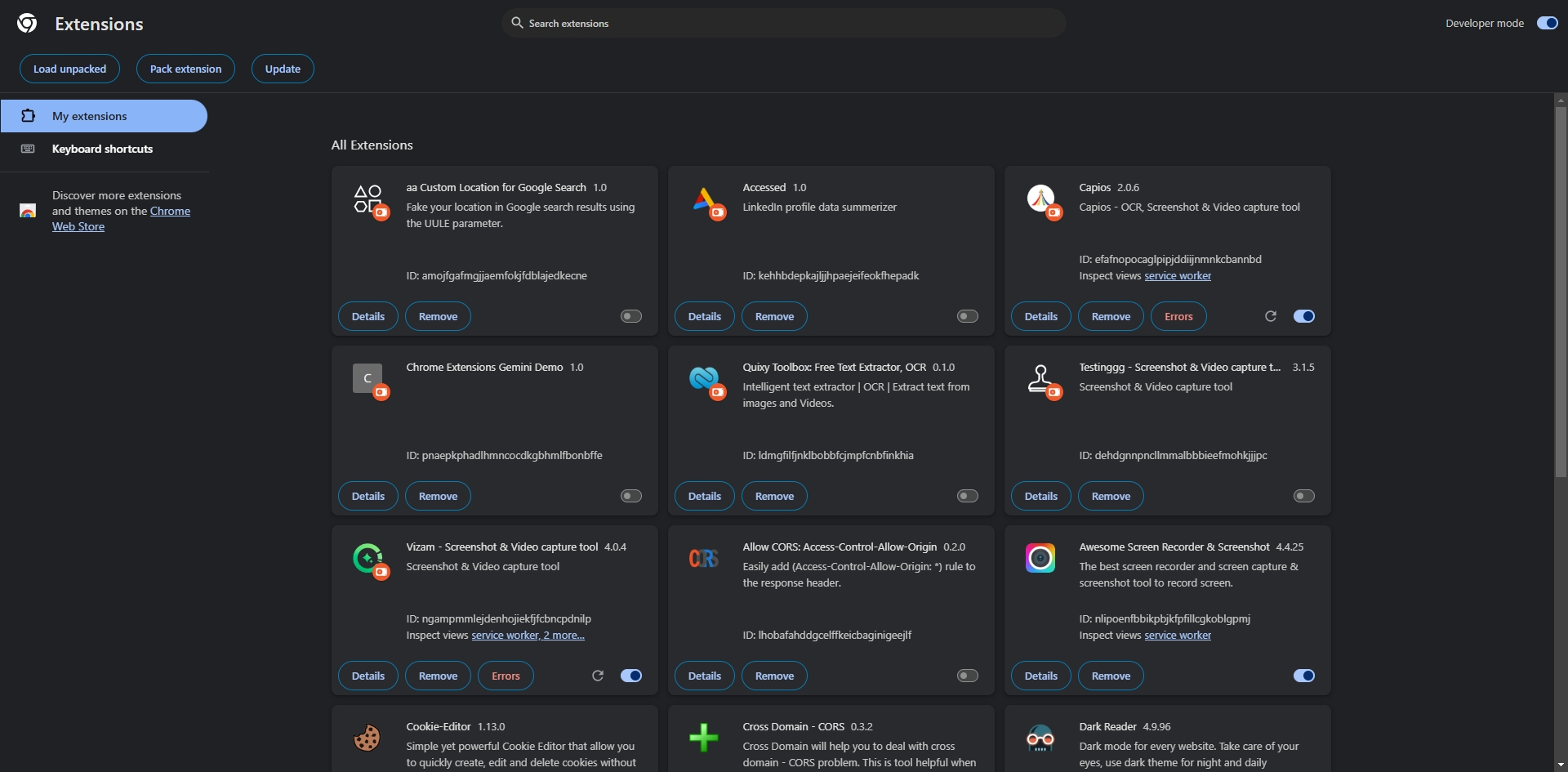
Task: Enable Allow CORS extension
Action: pyautogui.click(x=968, y=676)
